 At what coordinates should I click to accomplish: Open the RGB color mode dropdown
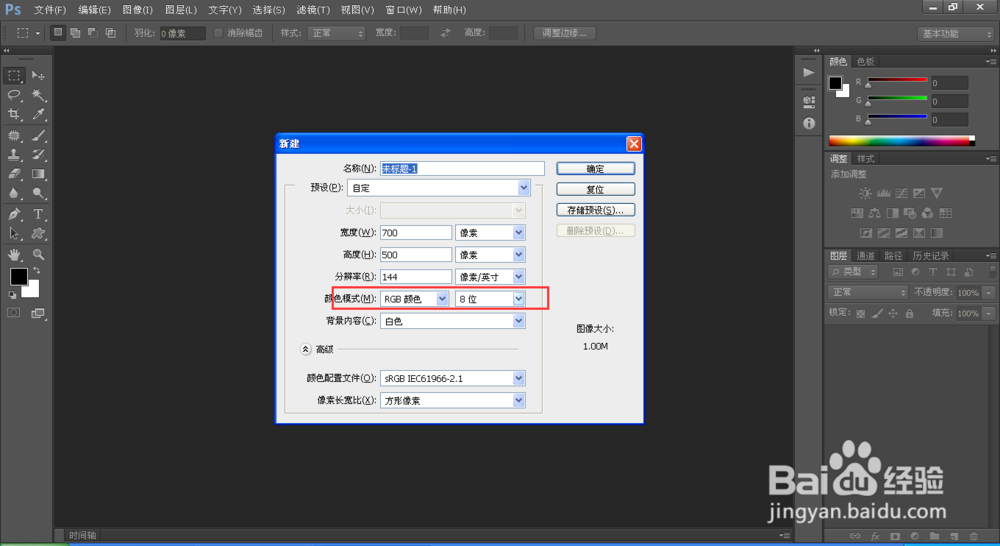[x=415, y=299]
